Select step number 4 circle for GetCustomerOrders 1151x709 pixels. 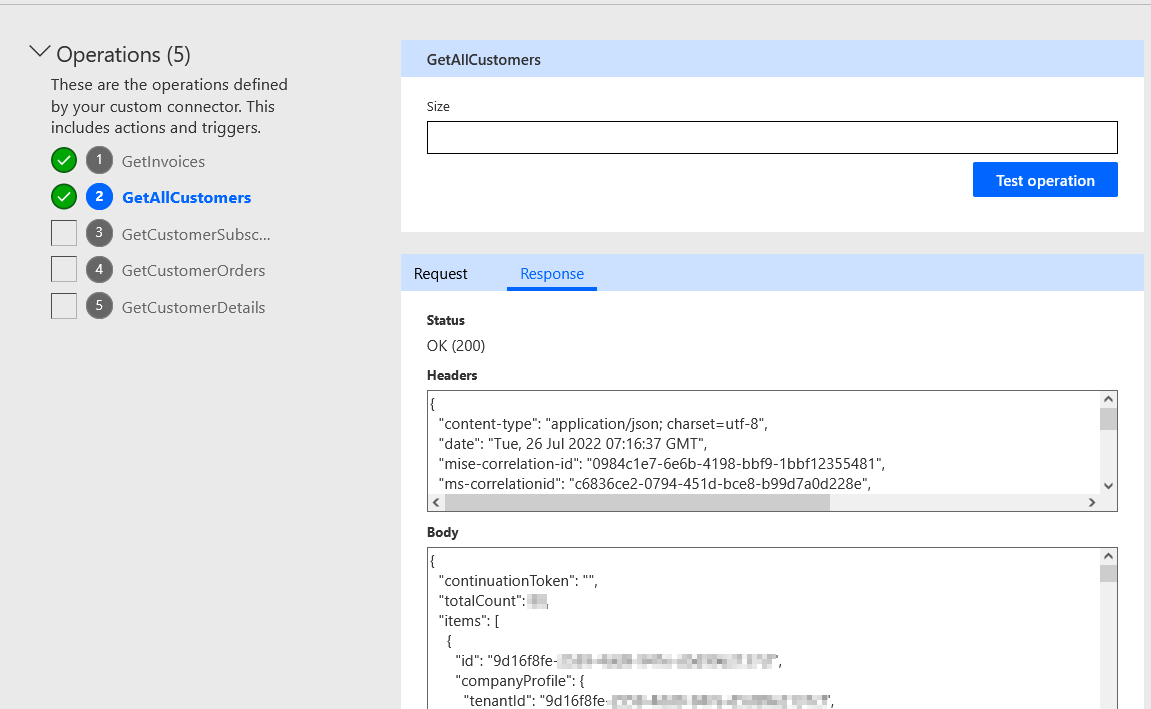point(99,269)
